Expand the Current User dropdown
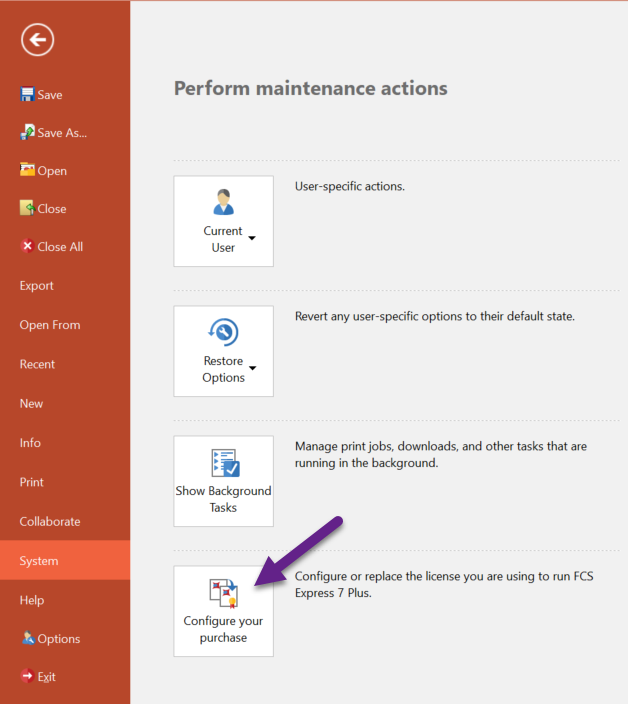This screenshot has width=628, height=704. [x=224, y=221]
